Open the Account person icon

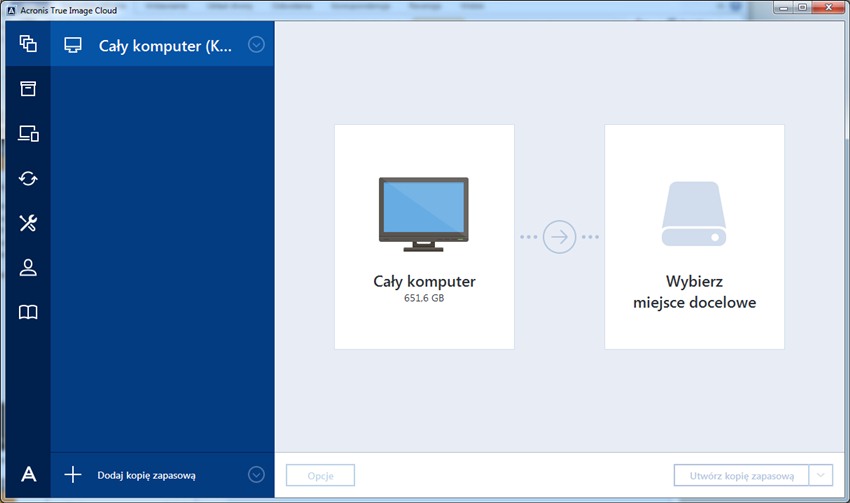28,267
